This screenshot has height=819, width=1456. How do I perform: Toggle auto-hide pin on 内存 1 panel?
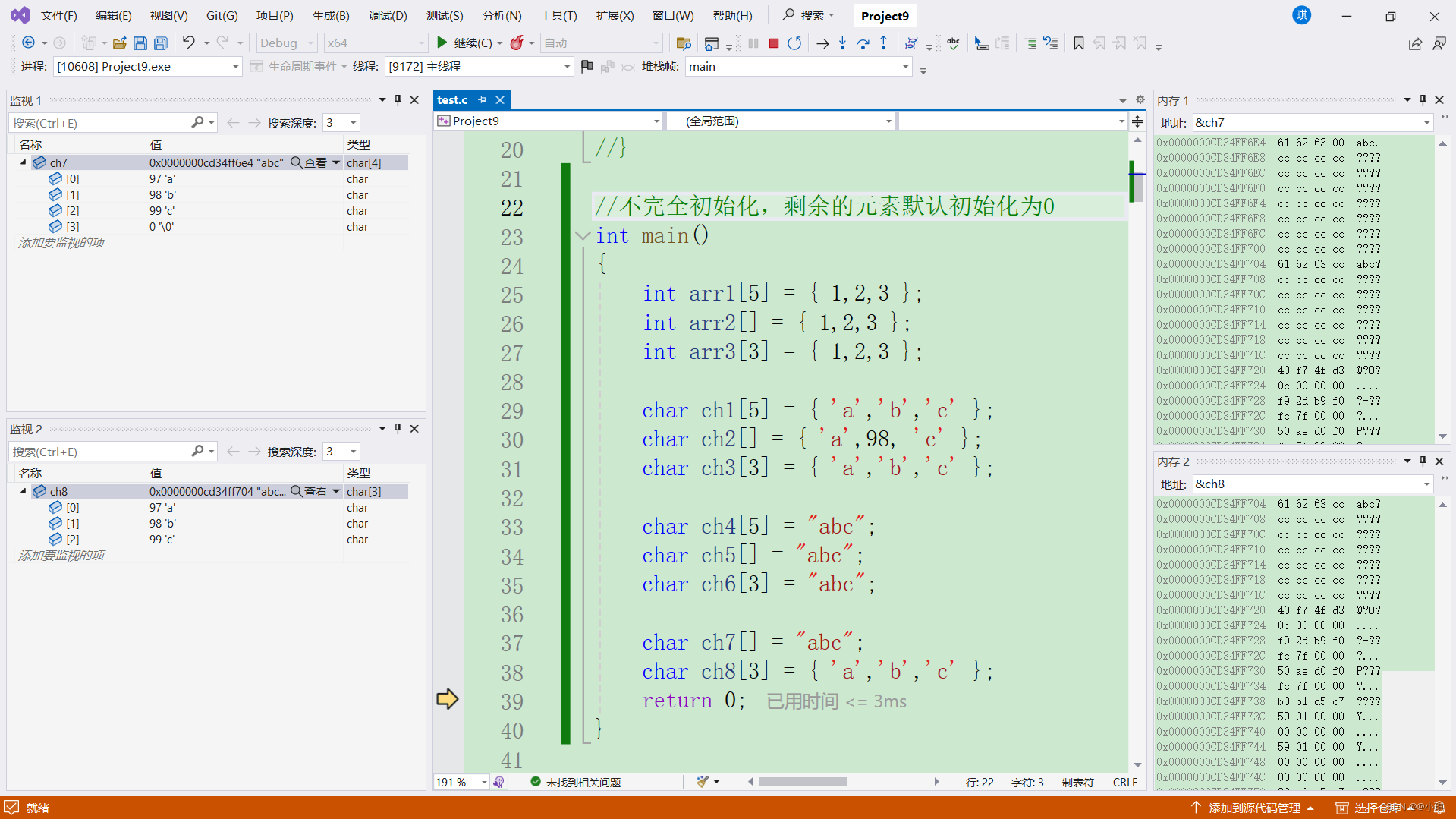point(1423,100)
